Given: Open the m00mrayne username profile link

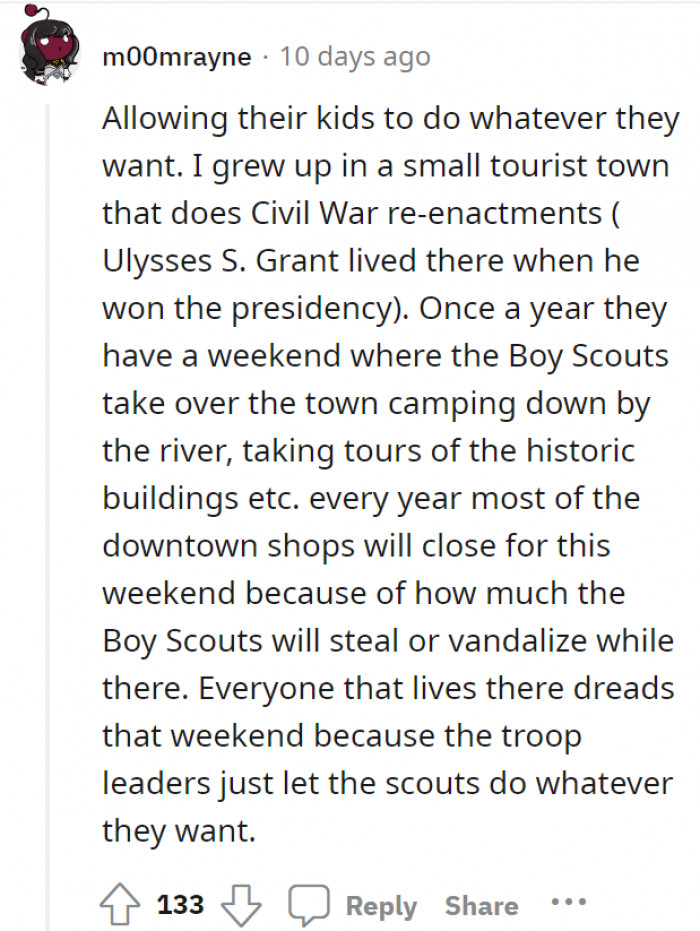Looking at the screenshot, I should click(176, 58).
